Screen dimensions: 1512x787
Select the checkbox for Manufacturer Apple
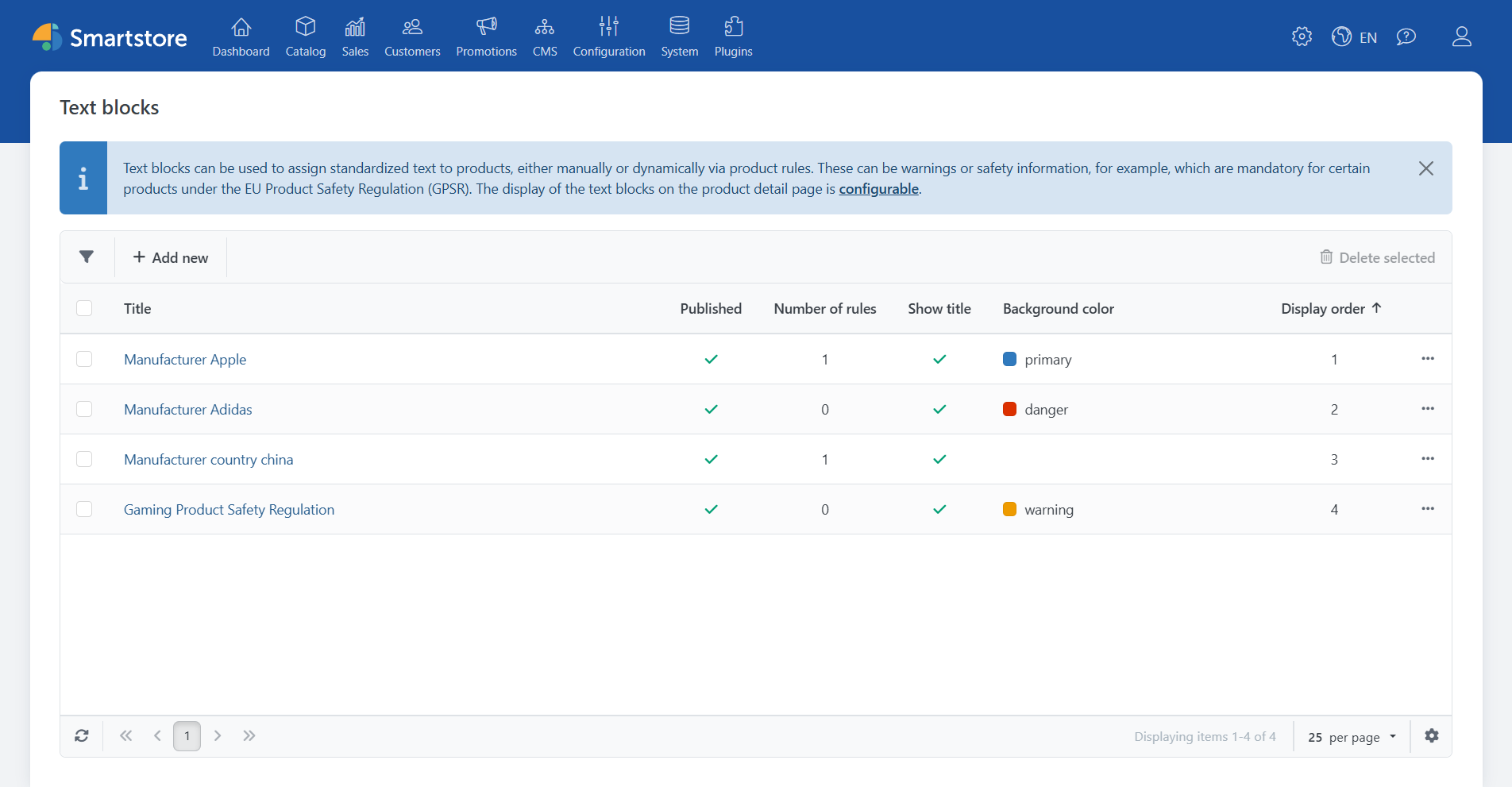(84, 359)
